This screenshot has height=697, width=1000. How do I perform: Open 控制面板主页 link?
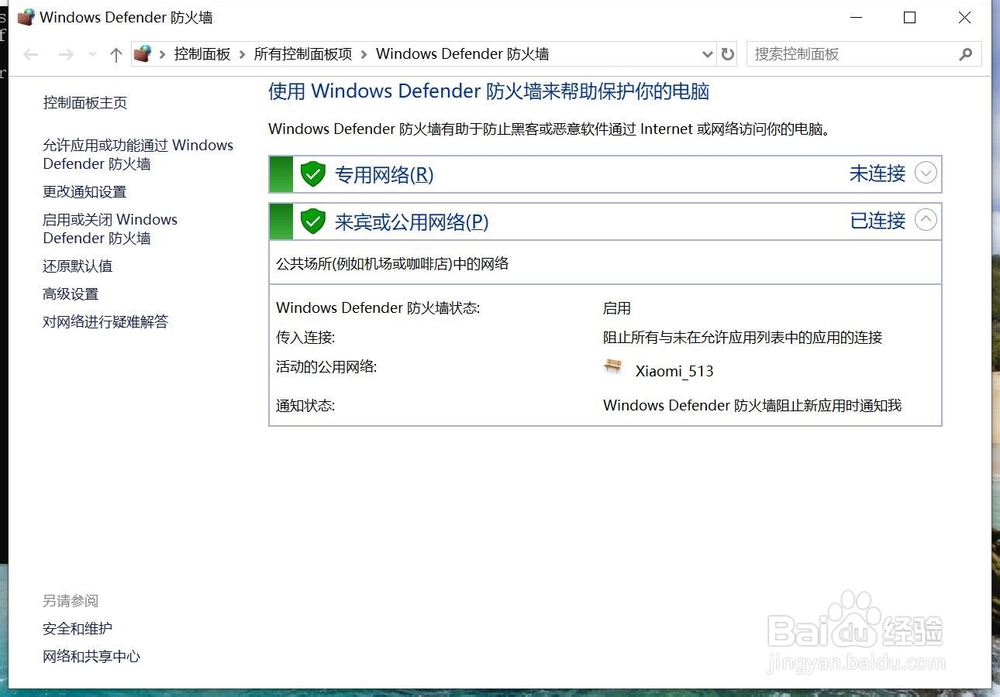point(85,103)
